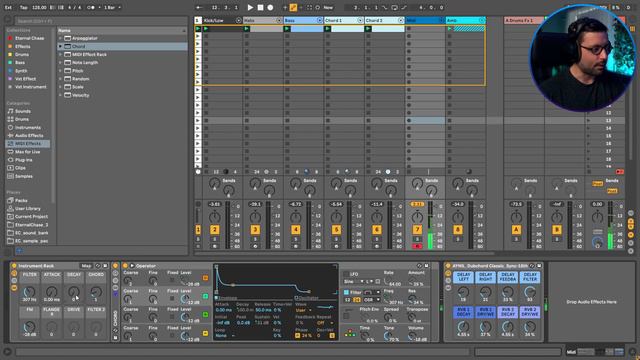This screenshot has height=360, width=640.
Task: Click the Stop transport button
Action: tap(260, 7)
